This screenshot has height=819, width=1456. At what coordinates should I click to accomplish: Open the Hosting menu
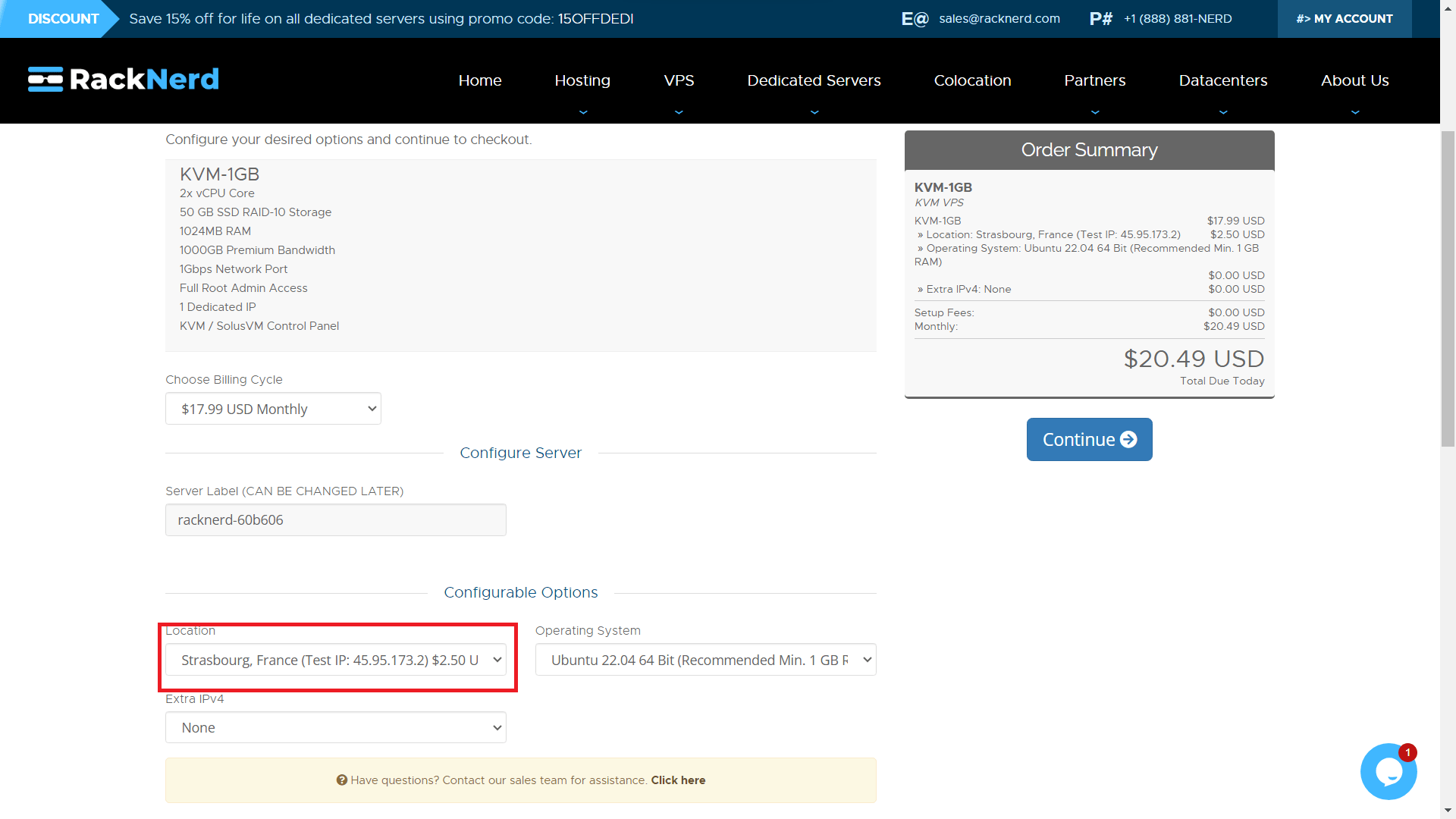pos(582,80)
